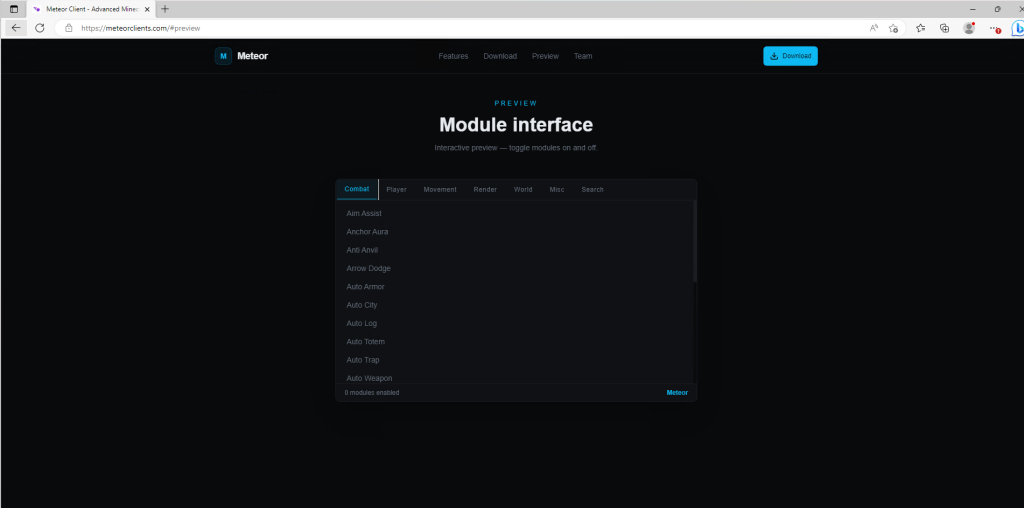
Task: Click the 'Module interface' heading
Action: click(516, 124)
